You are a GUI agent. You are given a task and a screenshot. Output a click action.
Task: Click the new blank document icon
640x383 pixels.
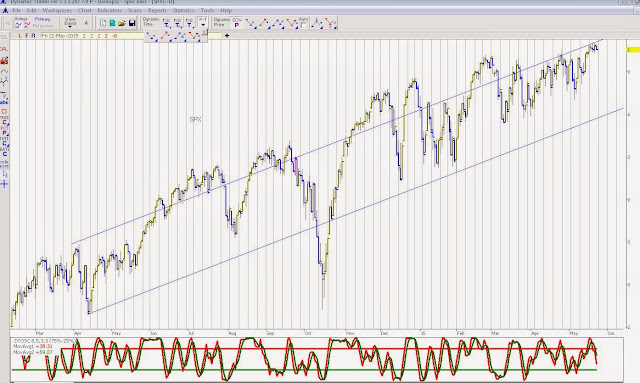pyautogui.click(x=103, y=23)
